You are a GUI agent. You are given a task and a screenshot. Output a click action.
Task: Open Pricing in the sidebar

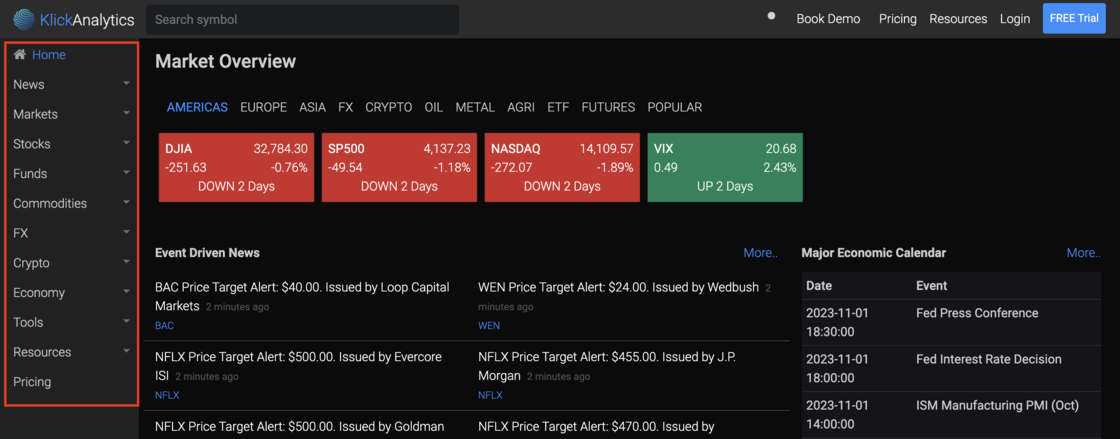pyautogui.click(x=32, y=382)
